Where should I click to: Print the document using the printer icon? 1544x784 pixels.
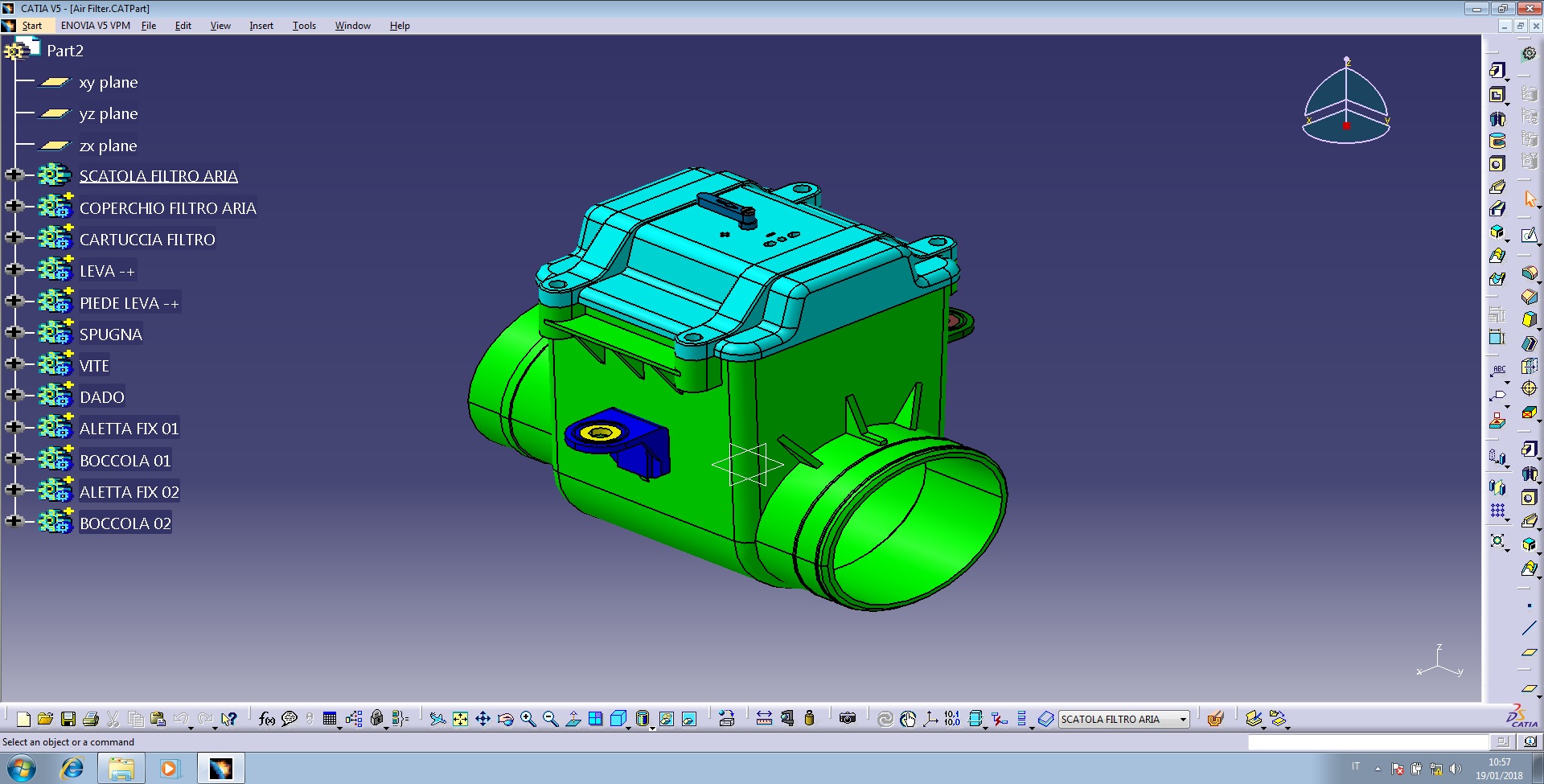pos(91,719)
